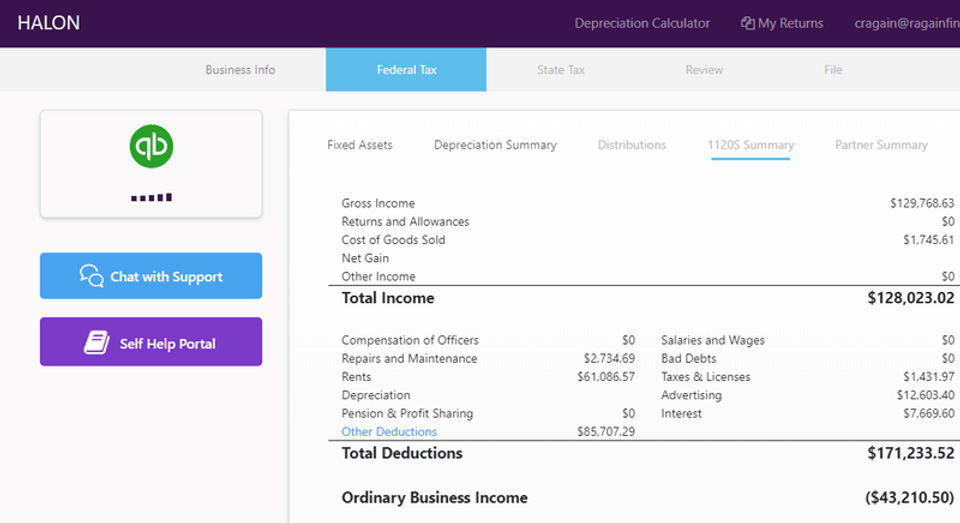Screen dimensions: 960x523
Task: Click the Depreciation row label
Action: (x=376, y=395)
